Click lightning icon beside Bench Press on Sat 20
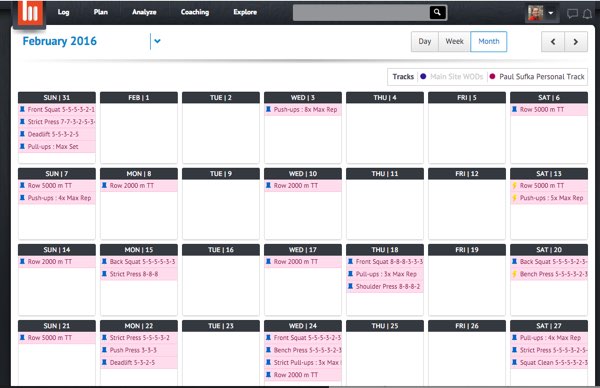This screenshot has height=388, width=600. pyautogui.click(x=515, y=274)
